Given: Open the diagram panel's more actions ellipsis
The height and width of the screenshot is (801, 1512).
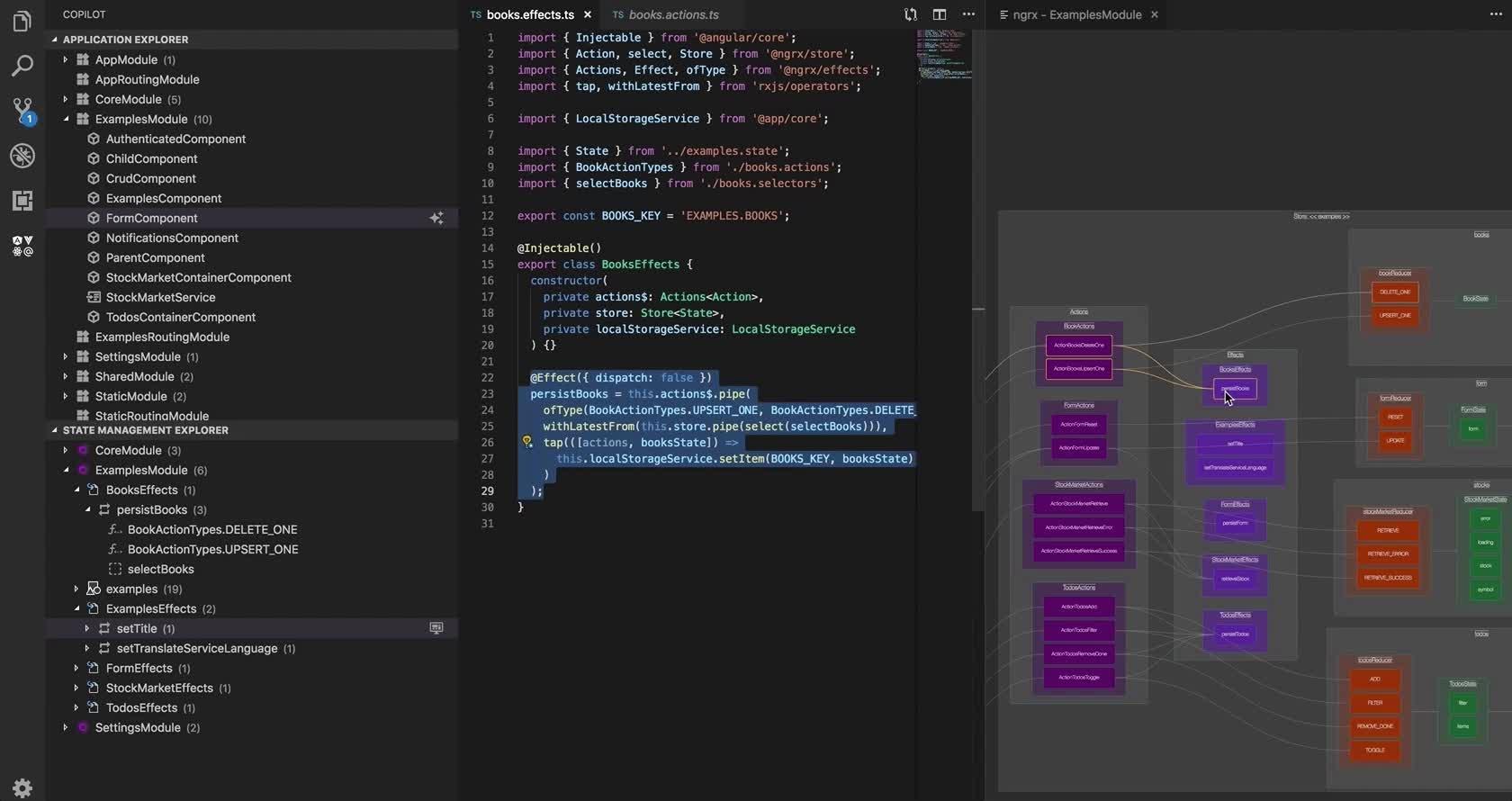Looking at the screenshot, I should click(1496, 14).
